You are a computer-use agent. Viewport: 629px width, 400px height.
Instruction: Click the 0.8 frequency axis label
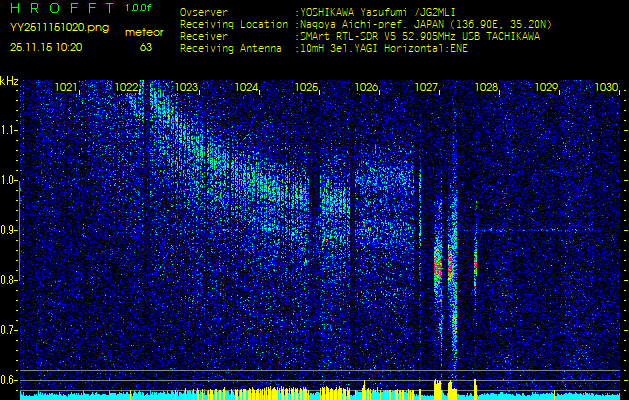tap(8, 280)
